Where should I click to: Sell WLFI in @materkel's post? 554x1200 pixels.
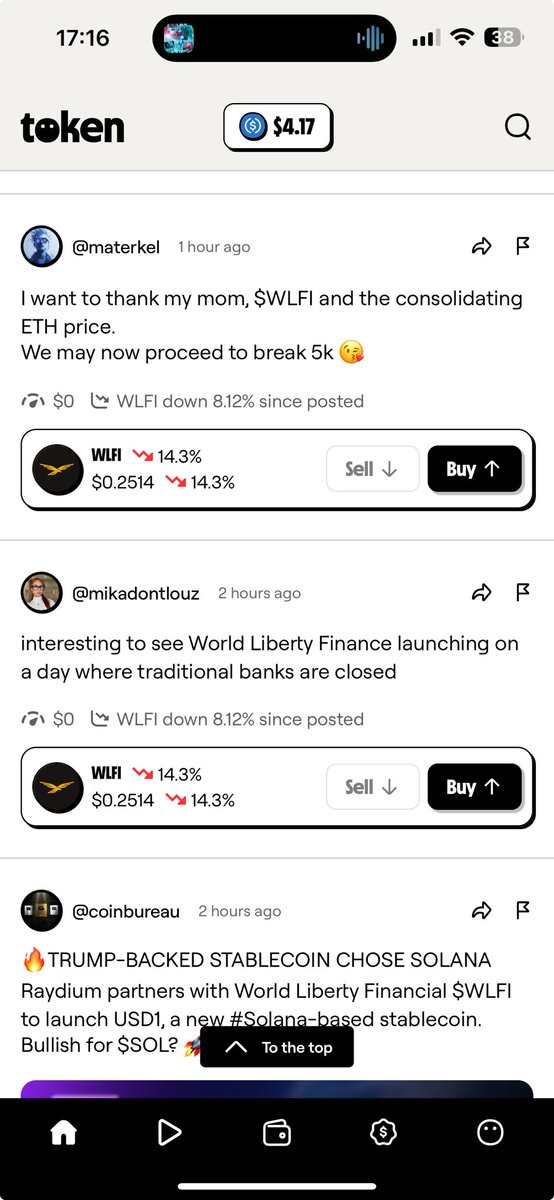click(371, 469)
